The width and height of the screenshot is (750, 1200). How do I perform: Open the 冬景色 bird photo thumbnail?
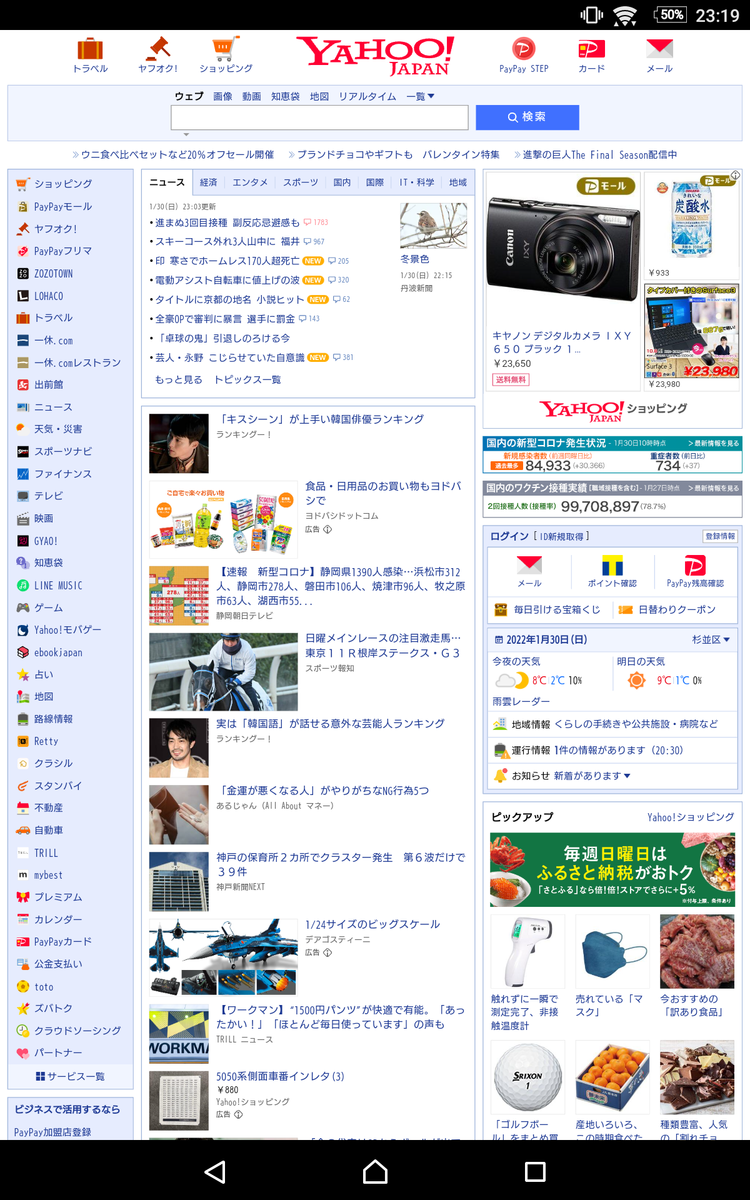click(x=433, y=226)
